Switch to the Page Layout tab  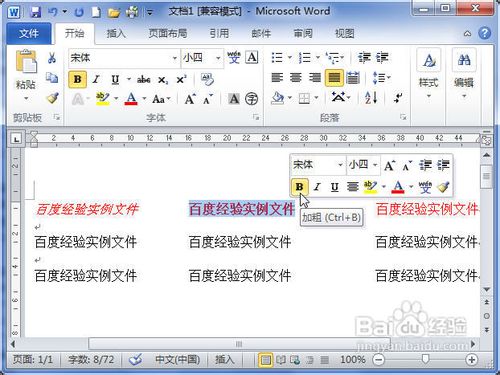167,33
